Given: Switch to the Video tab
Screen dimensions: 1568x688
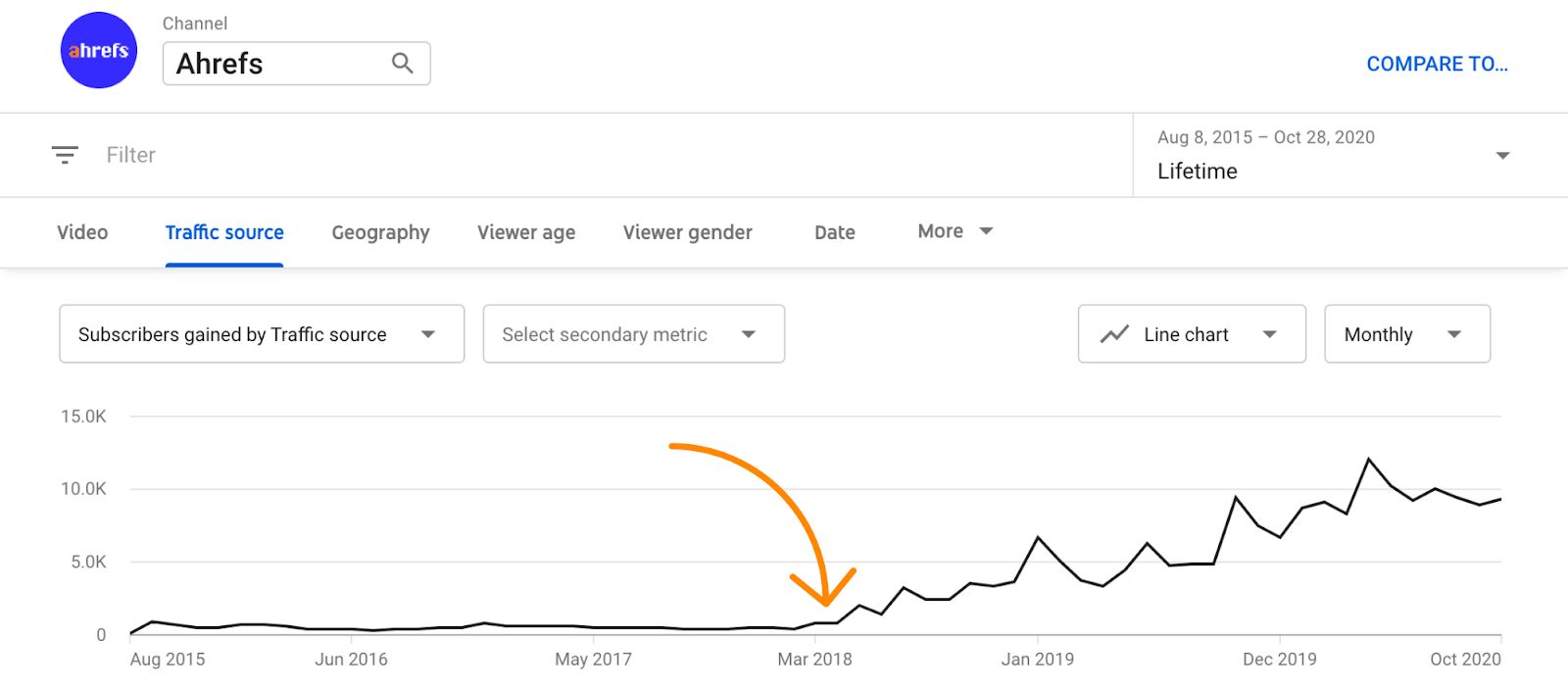Looking at the screenshot, I should point(82,231).
